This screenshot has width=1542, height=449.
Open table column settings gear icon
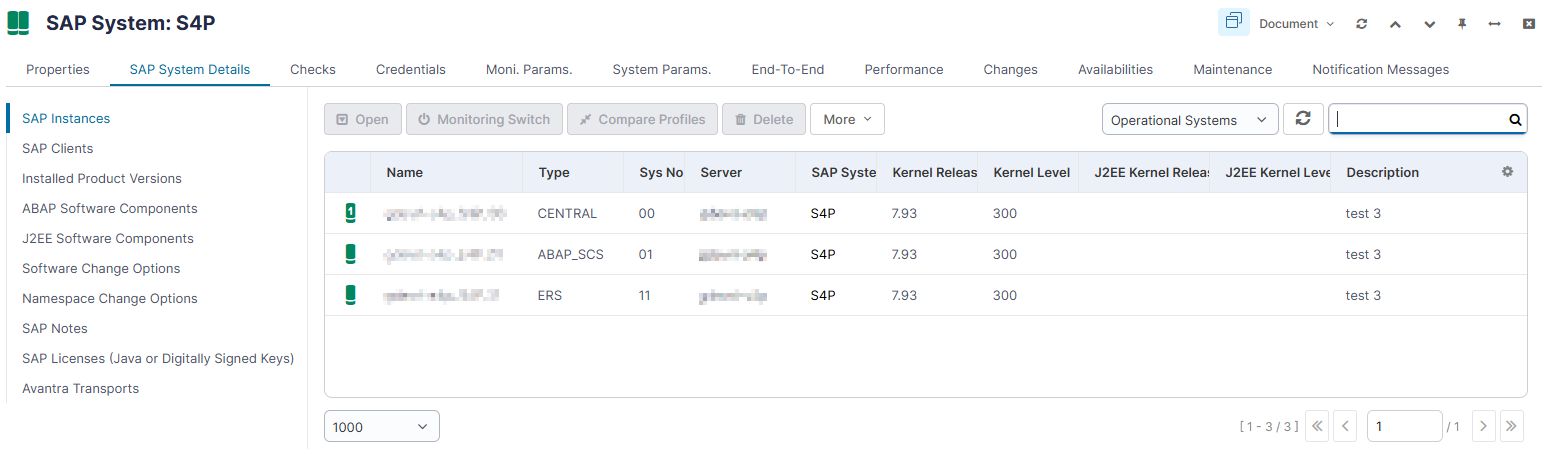pos(1507,172)
